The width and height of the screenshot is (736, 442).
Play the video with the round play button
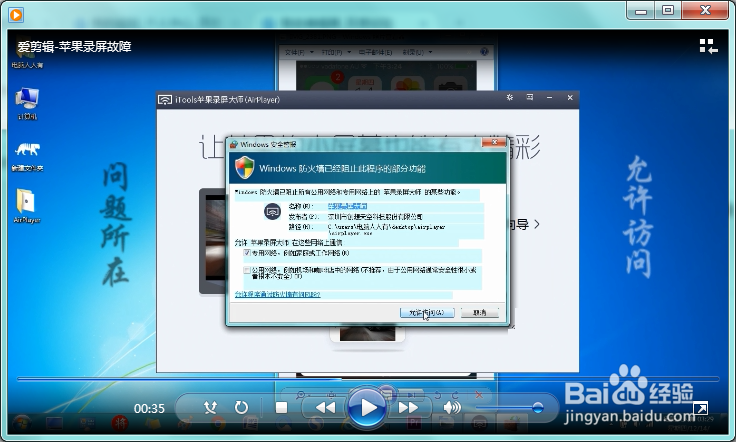tap(368, 407)
